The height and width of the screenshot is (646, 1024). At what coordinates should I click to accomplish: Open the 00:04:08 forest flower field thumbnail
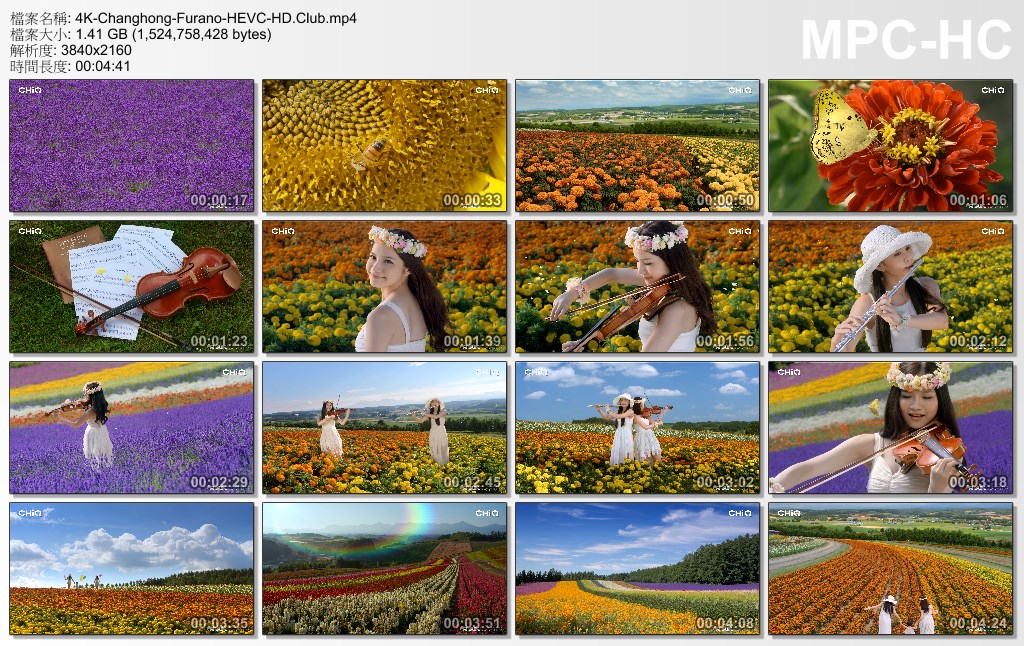pos(638,569)
